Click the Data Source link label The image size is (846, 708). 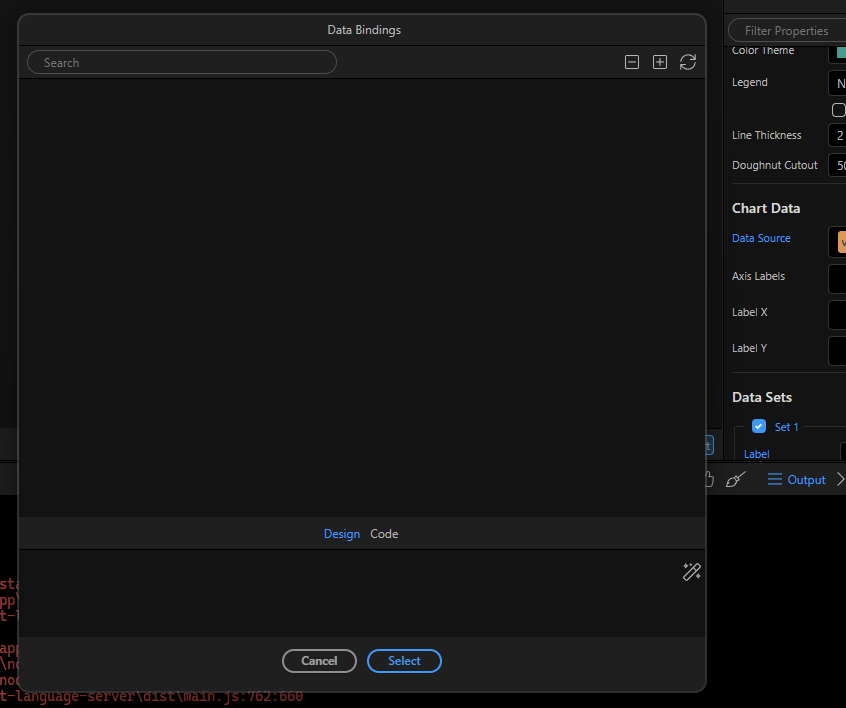pos(761,238)
